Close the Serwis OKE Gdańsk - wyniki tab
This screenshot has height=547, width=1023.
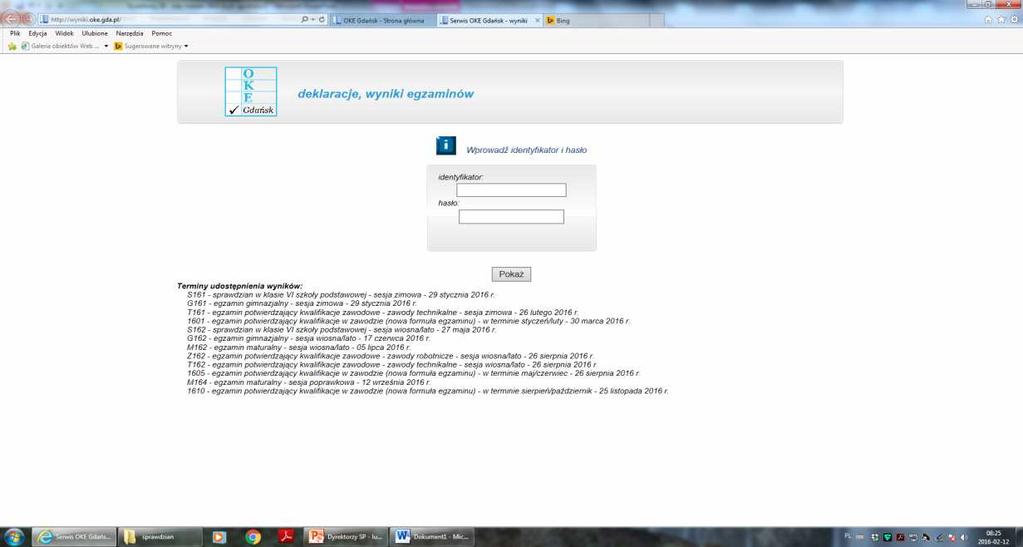(x=538, y=20)
